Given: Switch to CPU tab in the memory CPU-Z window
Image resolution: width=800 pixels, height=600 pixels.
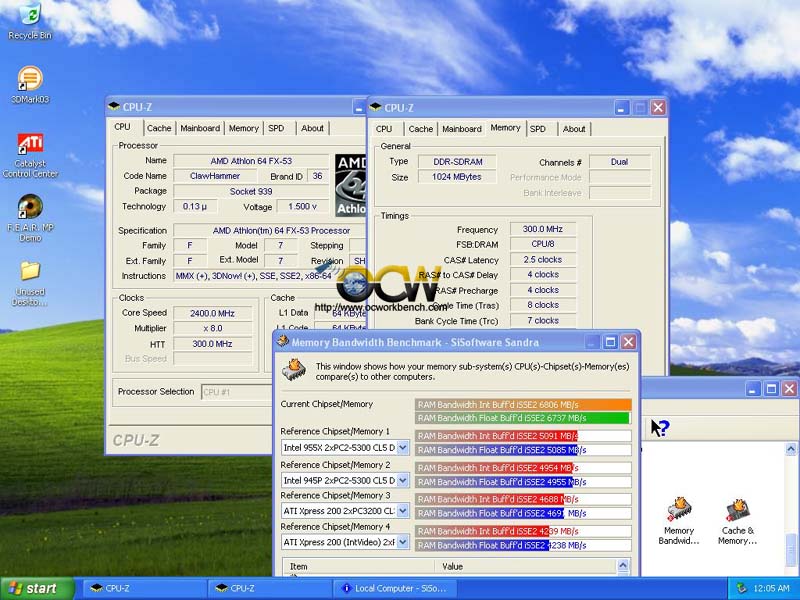Looking at the screenshot, I should pyautogui.click(x=384, y=129).
